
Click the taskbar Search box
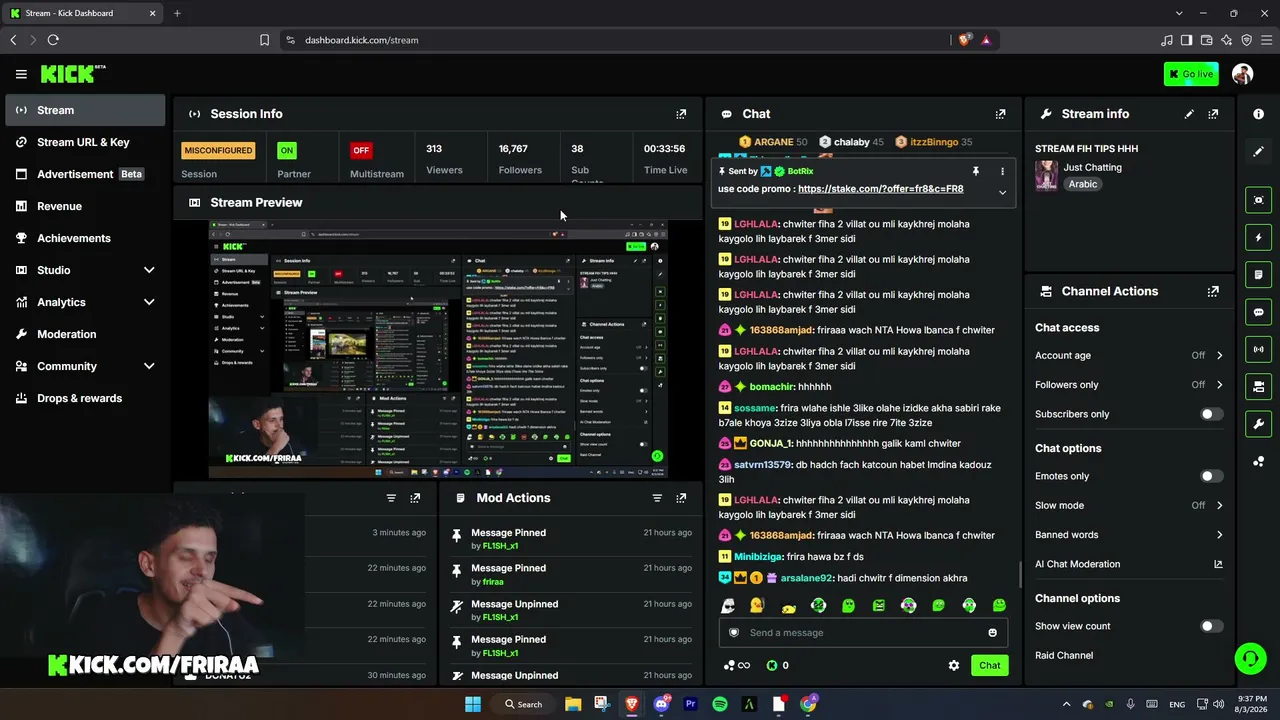[524, 704]
